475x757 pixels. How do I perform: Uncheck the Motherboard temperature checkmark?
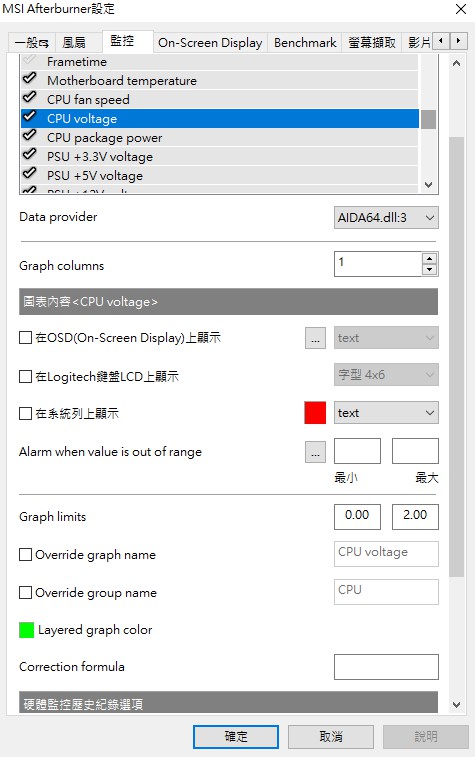pos(29,79)
